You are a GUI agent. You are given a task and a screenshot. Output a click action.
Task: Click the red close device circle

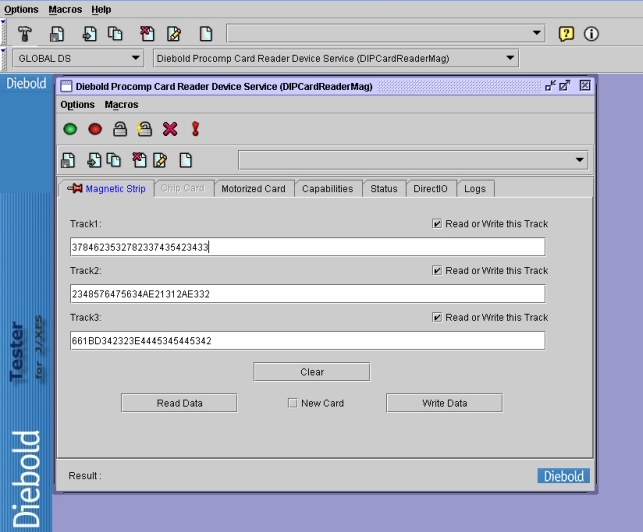[x=95, y=129]
